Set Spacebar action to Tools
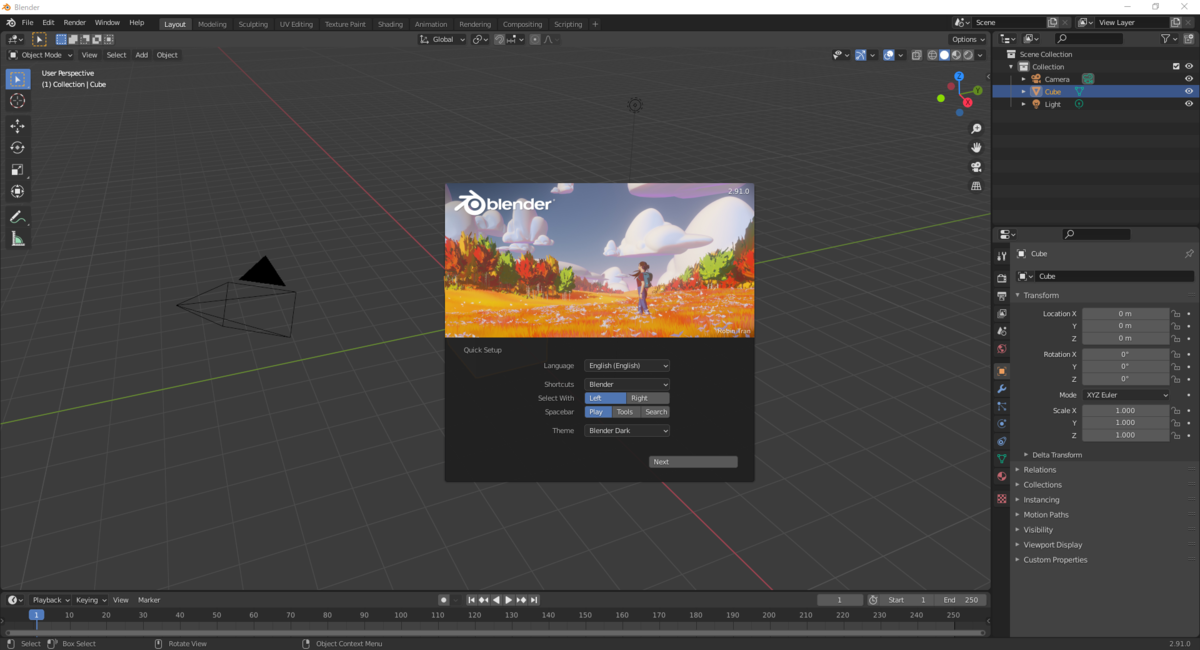Image resolution: width=1200 pixels, height=650 pixels. point(625,412)
